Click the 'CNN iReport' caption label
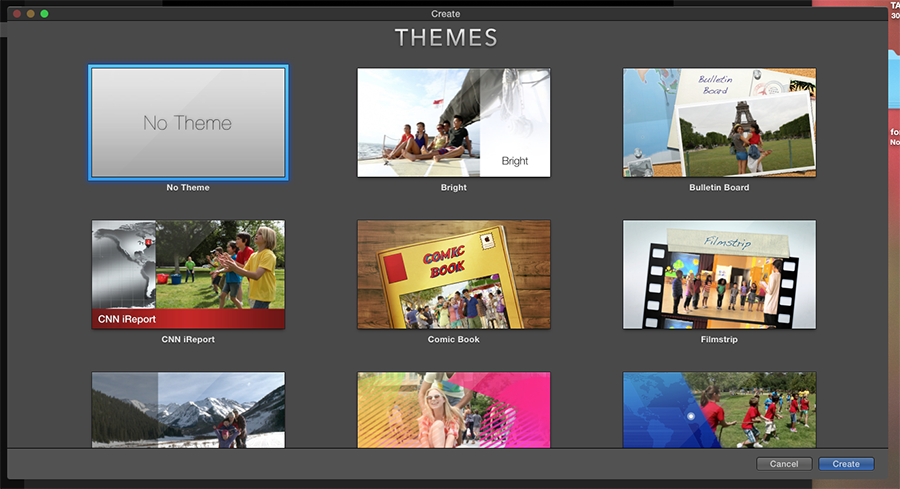The width and height of the screenshot is (900, 489). (188, 339)
